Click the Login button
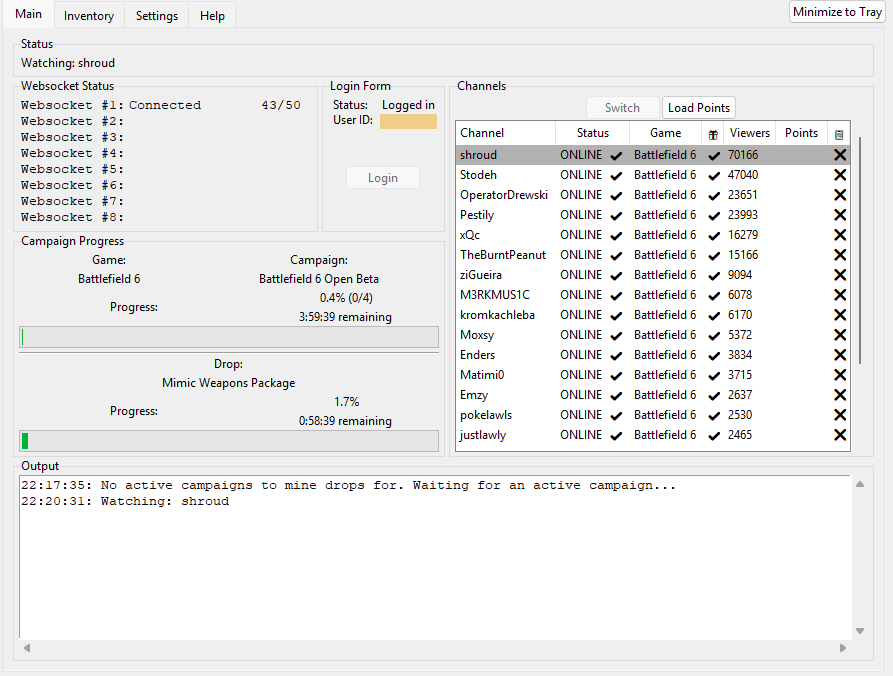Viewport: 893px width, 676px height. [x=383, y=178]
